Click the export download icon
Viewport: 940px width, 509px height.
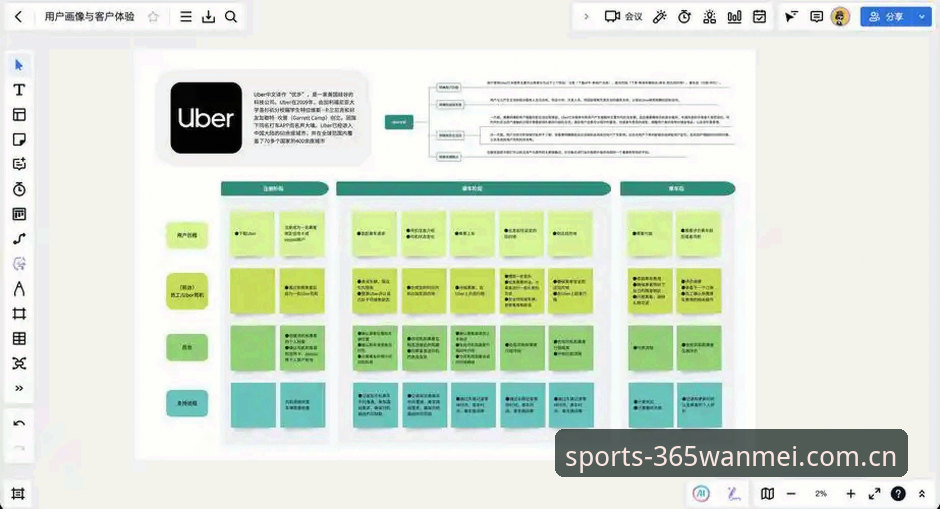pyautogui.click(x=208, y=17)
